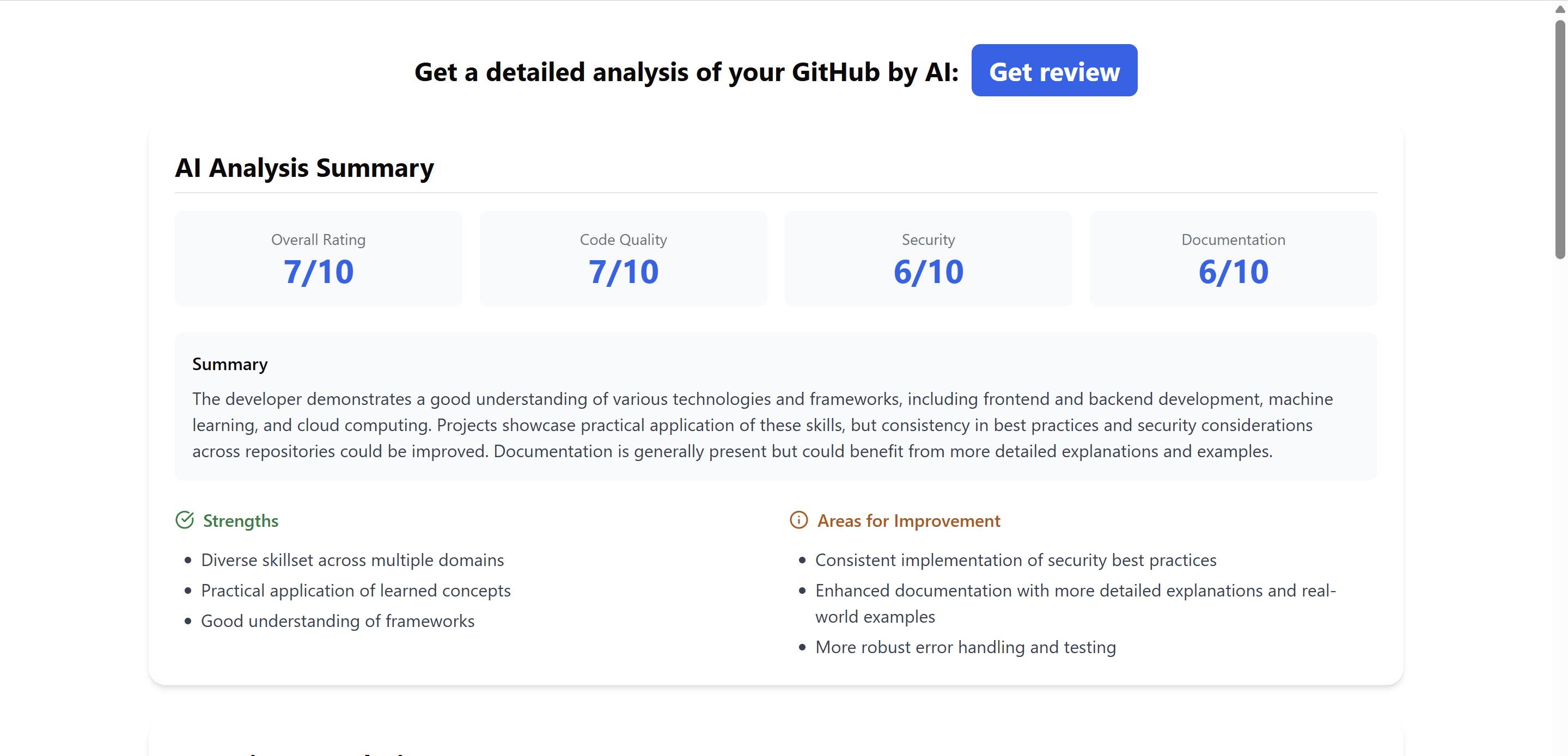Click the "Get a detailed analysis" headline text

pyautogui.click(x=686, y=72)
